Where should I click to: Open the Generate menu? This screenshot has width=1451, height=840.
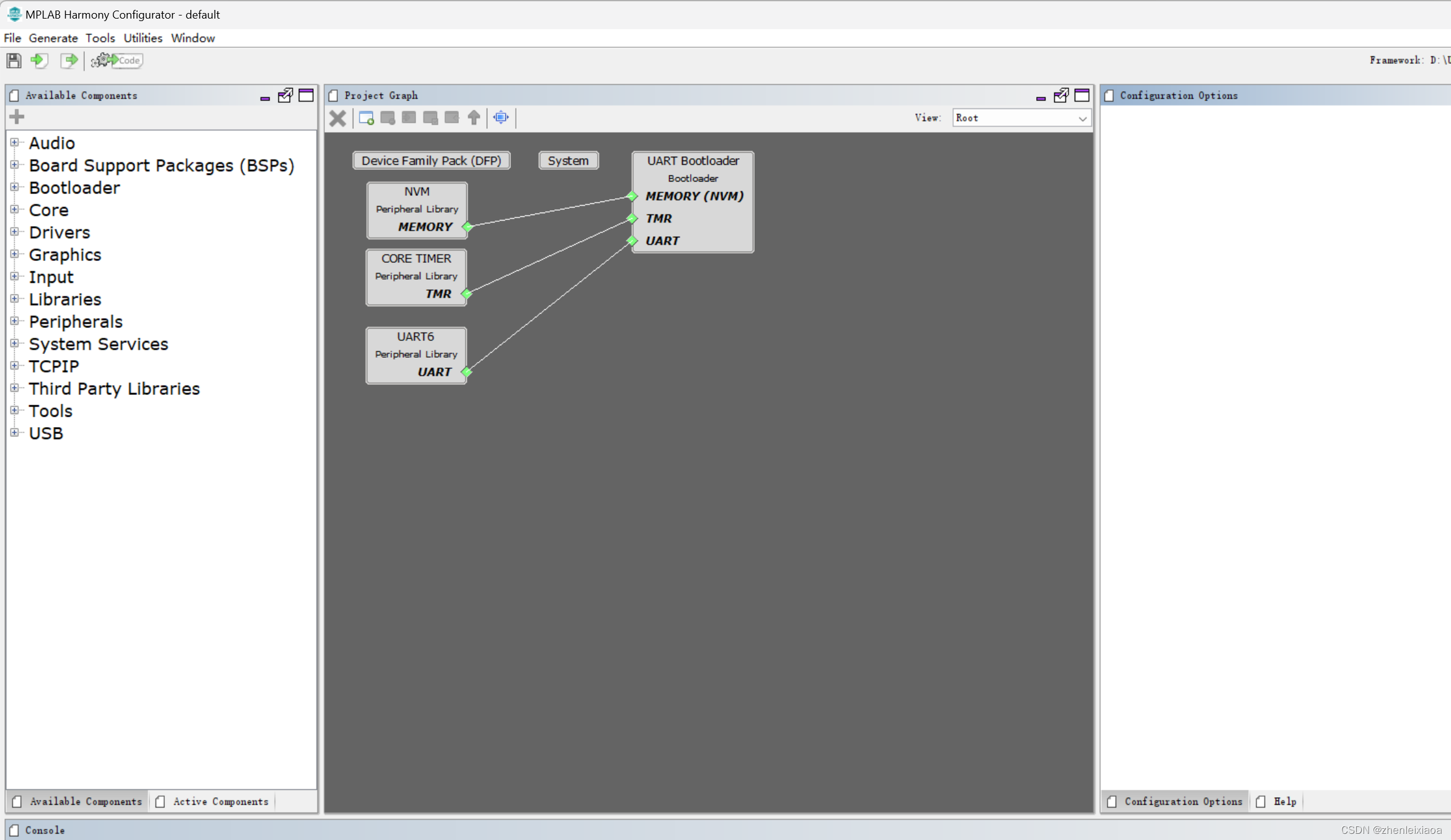53,38
